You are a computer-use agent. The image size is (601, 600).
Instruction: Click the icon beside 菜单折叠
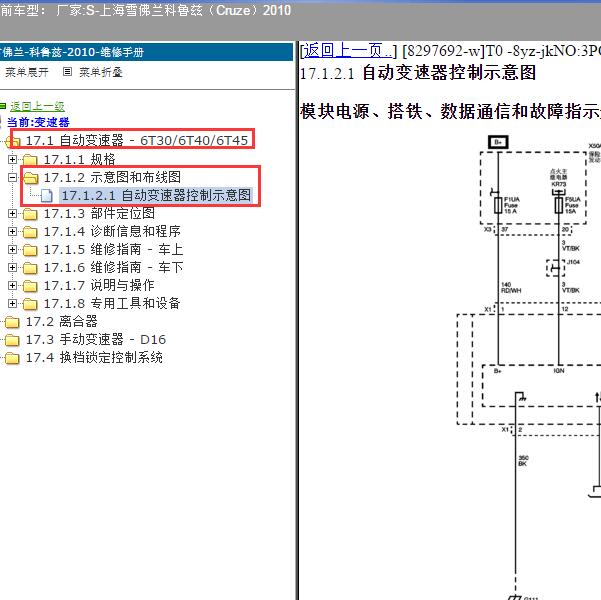click(x=67, y=72)
